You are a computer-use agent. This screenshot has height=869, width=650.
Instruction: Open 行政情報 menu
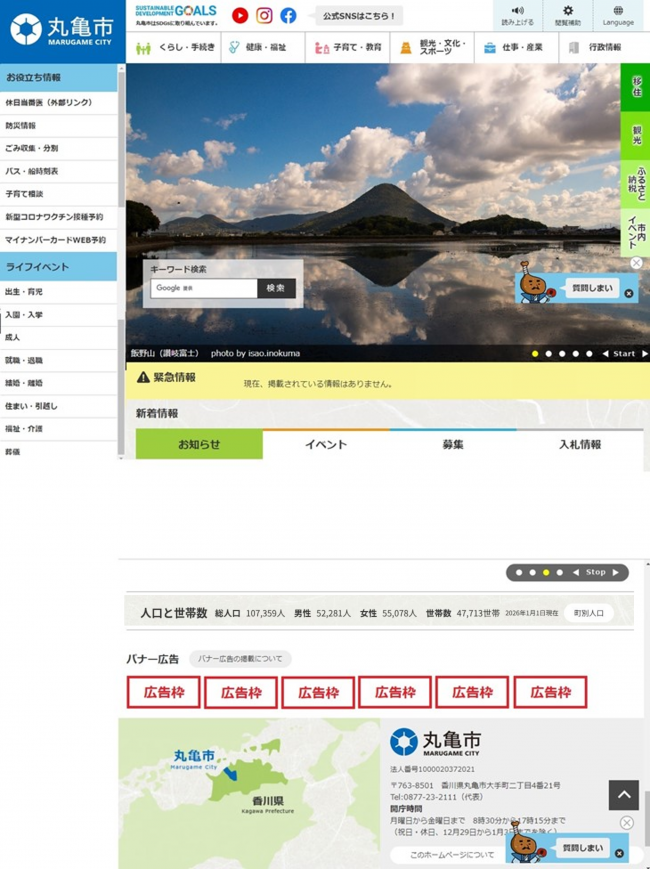601,48
